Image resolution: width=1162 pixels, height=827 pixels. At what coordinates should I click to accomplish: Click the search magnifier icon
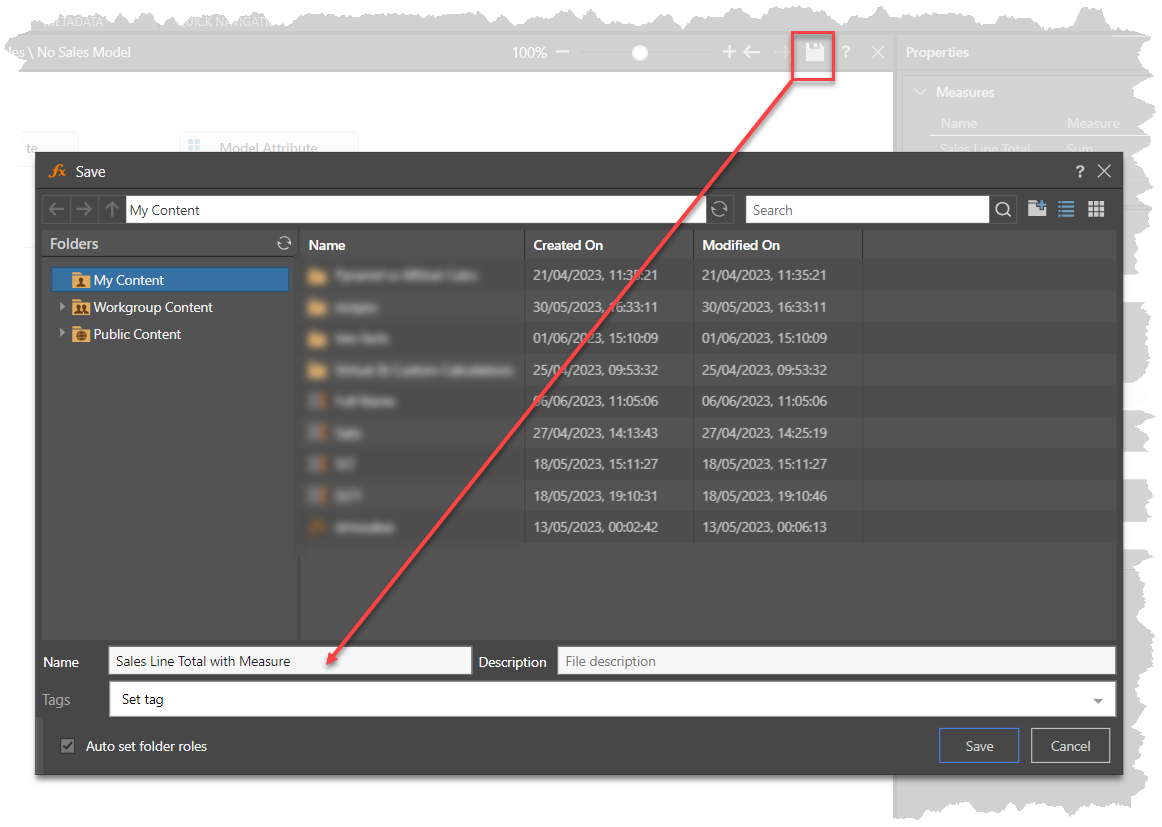click(1003, 210)
